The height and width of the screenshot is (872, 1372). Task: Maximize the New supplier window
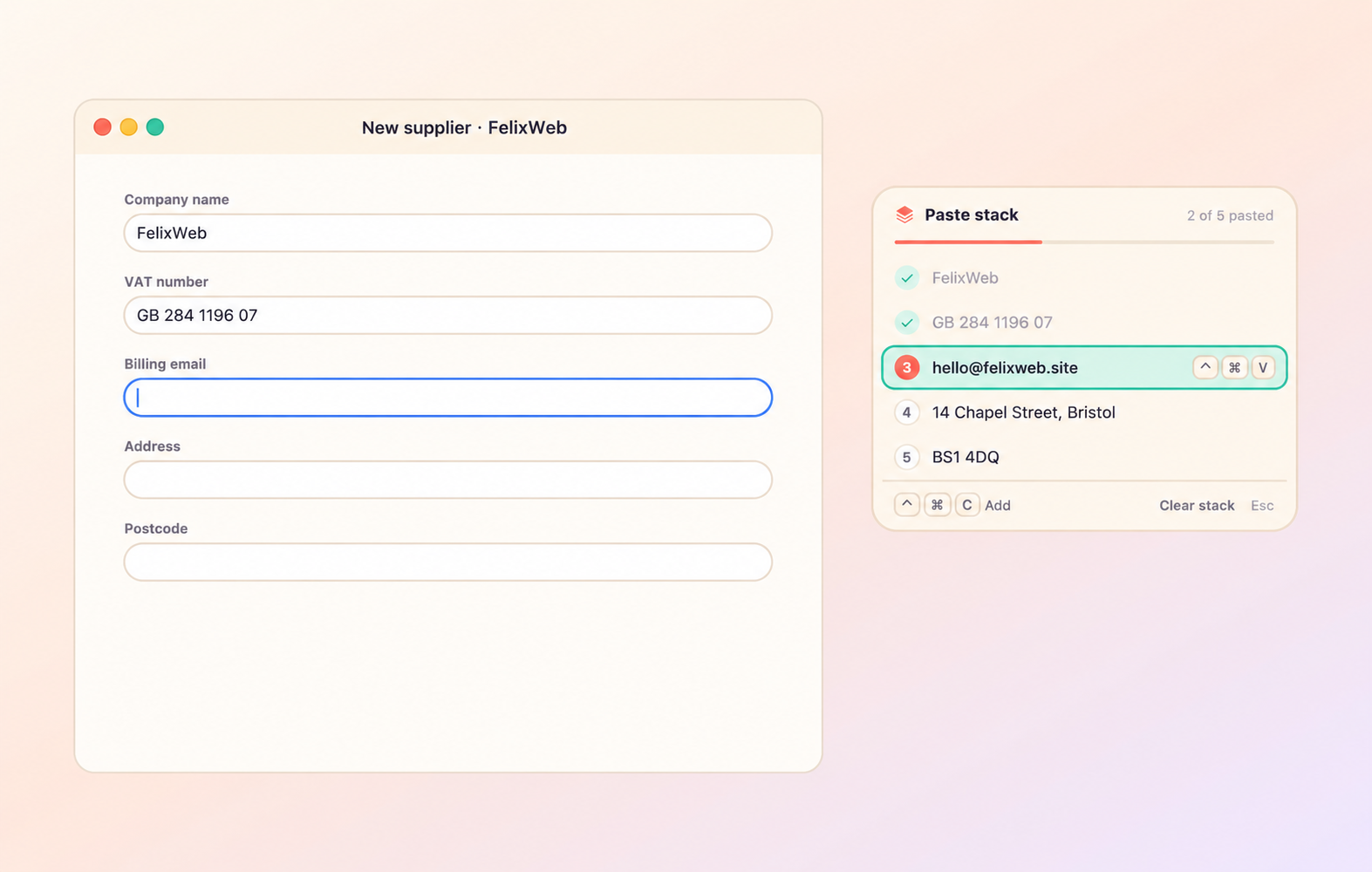pyautogui.click(x=155, y=127)
